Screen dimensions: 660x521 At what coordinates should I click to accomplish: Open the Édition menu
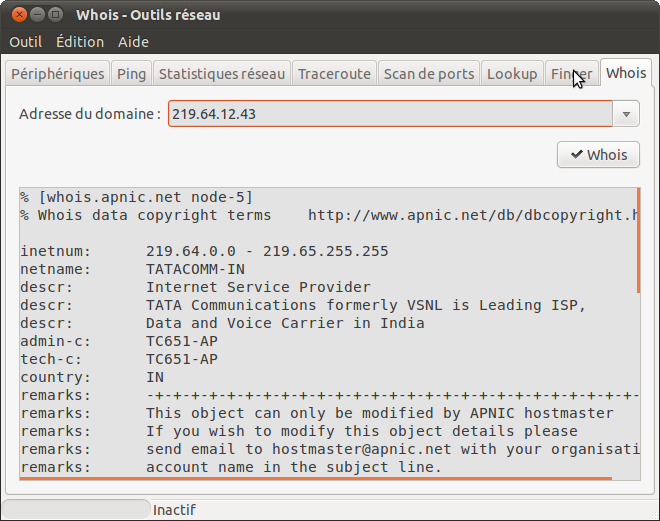[x=80, y=42]
